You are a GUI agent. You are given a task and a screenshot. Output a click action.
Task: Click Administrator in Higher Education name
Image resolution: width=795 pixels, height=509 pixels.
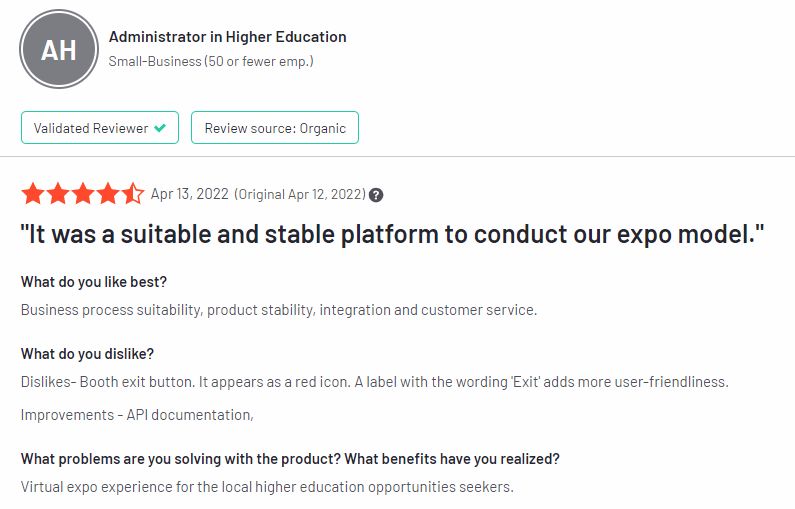click(x=228, y=37)
